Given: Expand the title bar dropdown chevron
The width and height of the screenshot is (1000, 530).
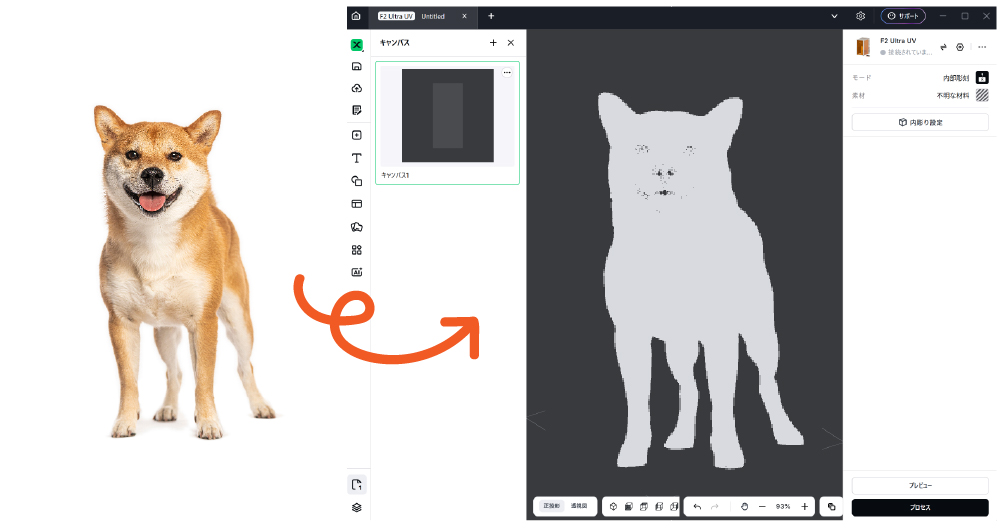Looking at the screenshot, I should (x=834, y=17).
